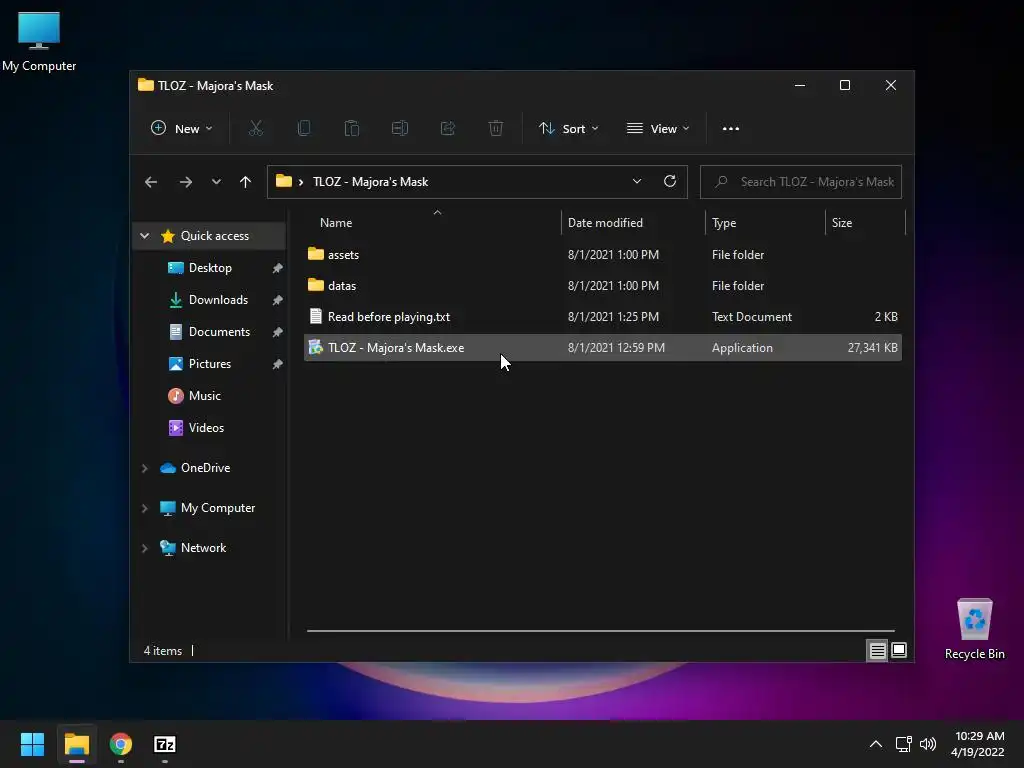Click the horizontal scrollbar in file list
The height and width of the screenshot is (768, 1024).
(601, 631)
